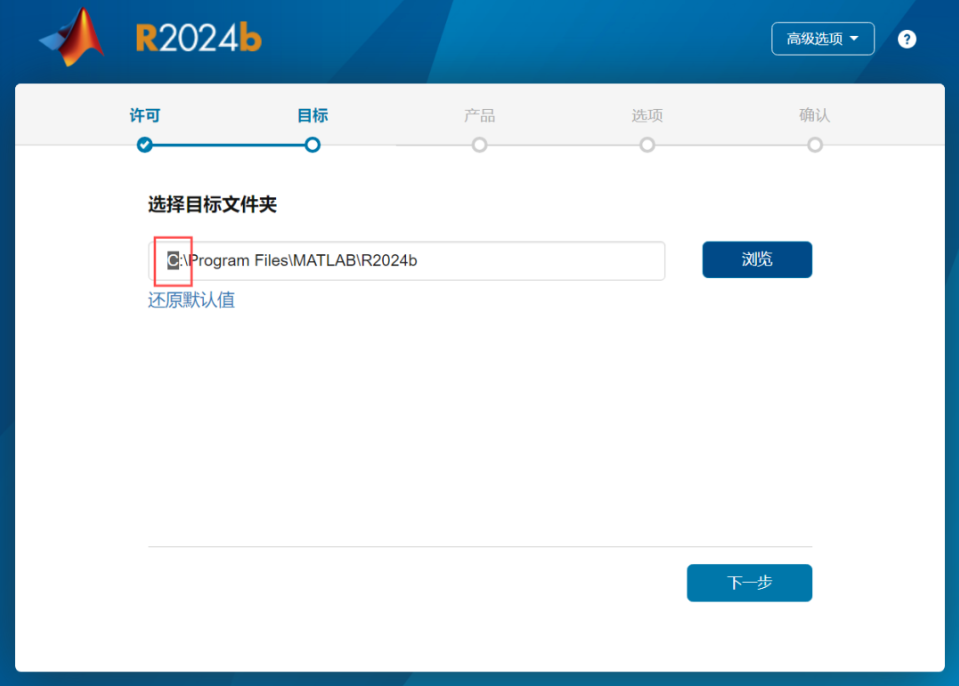Click the highlighted C drive letter in path
The height and width of the screenshot is (686, 959).
pos(172,261)
